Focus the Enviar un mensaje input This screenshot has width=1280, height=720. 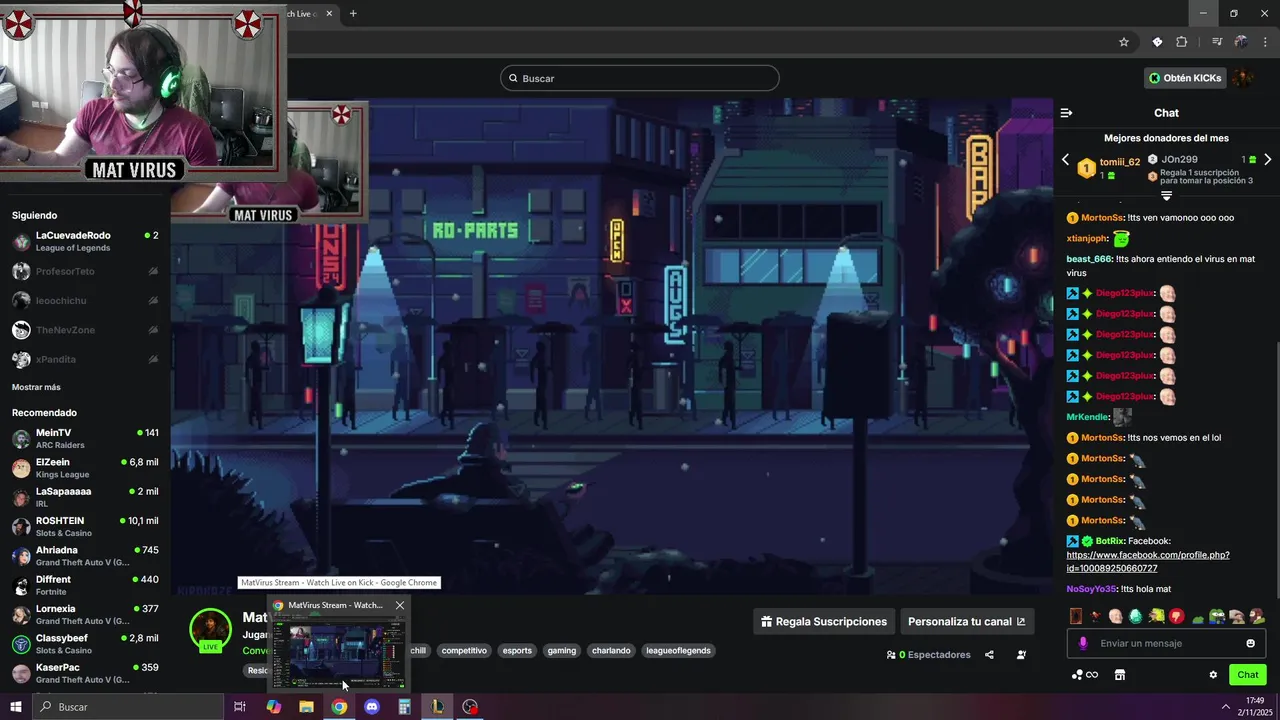(x=1167, y=643)
